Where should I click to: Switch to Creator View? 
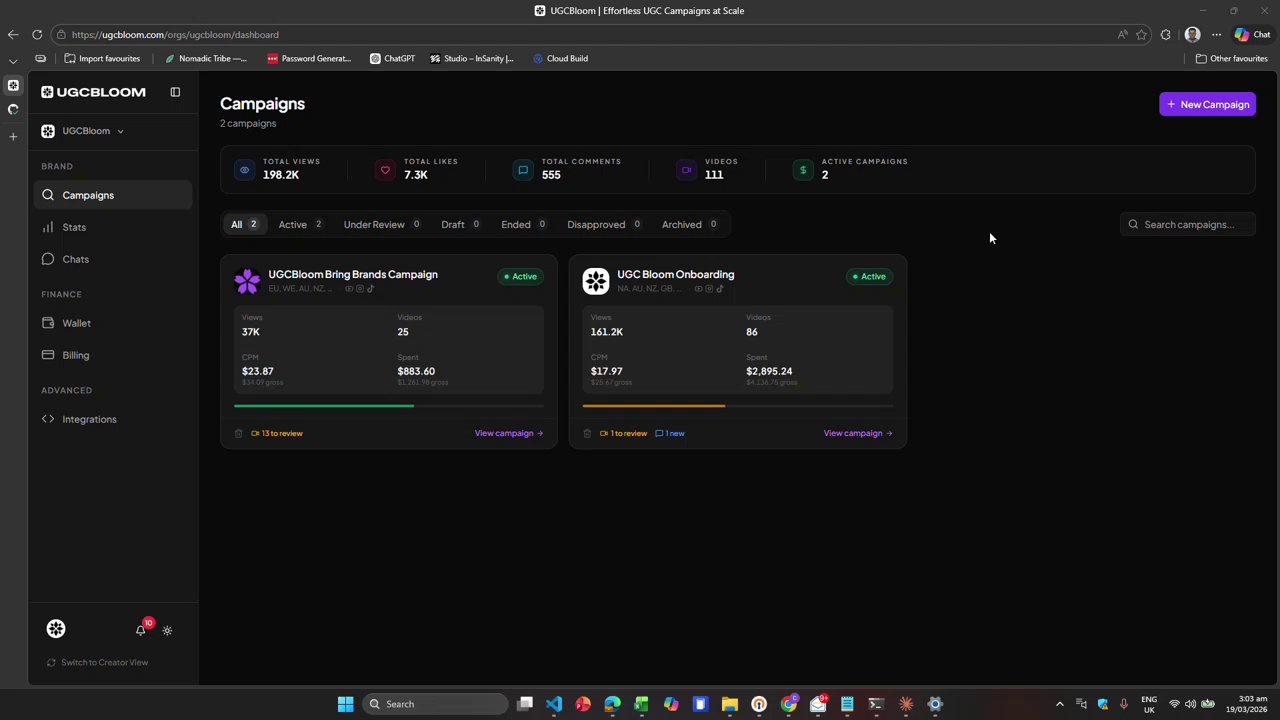coord(98,662)
